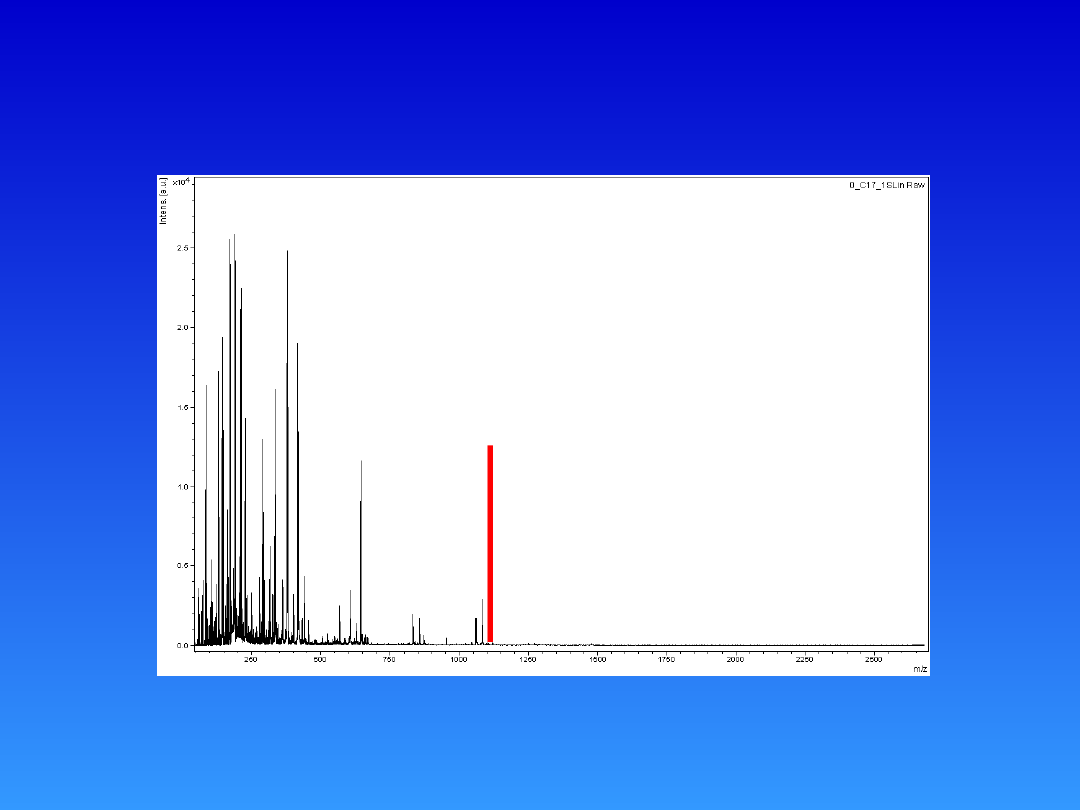Click the 'Intens. [a.u.]' y-axis title

[164, 200]
